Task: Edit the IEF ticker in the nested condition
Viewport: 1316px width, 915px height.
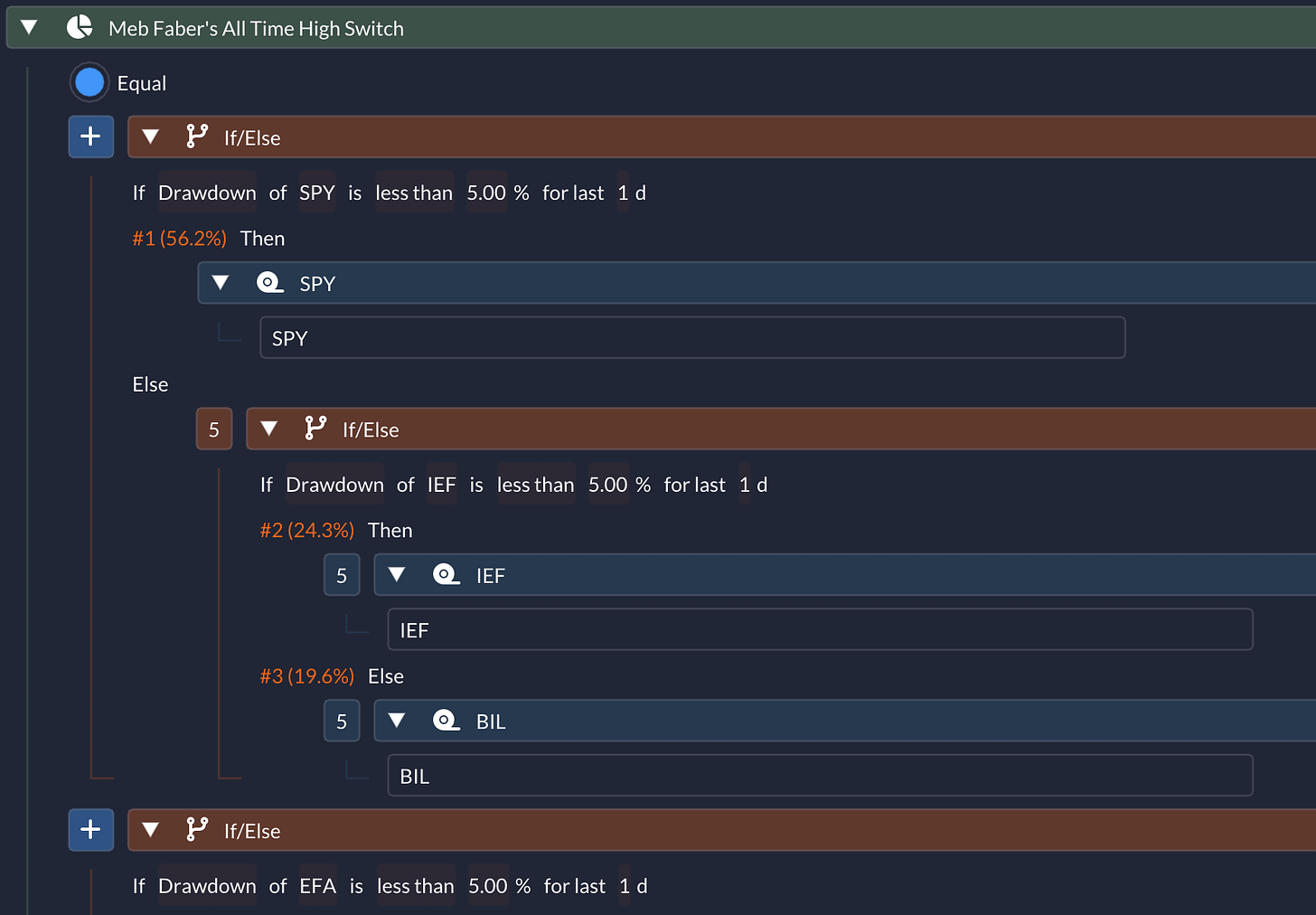Action: coord(441,485)
